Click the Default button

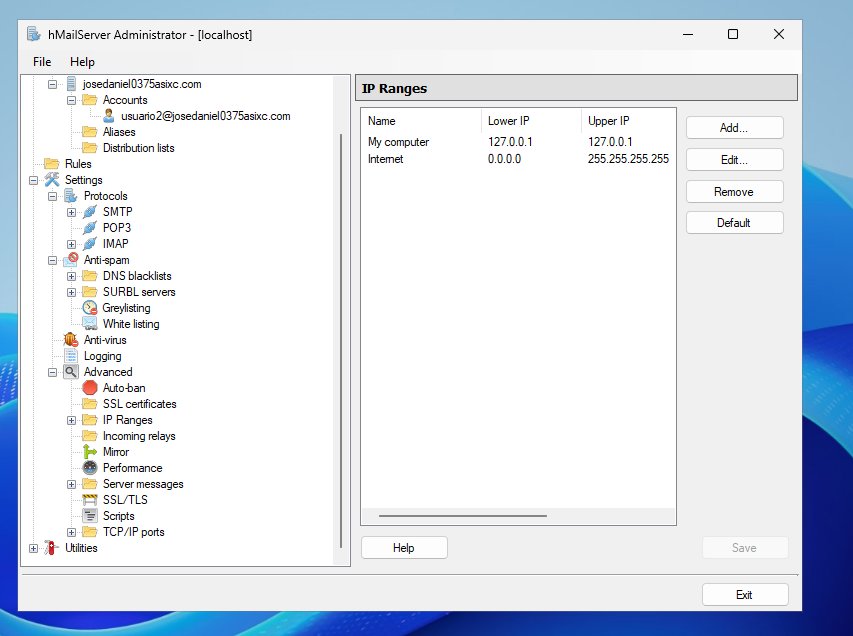coord(734,223)
